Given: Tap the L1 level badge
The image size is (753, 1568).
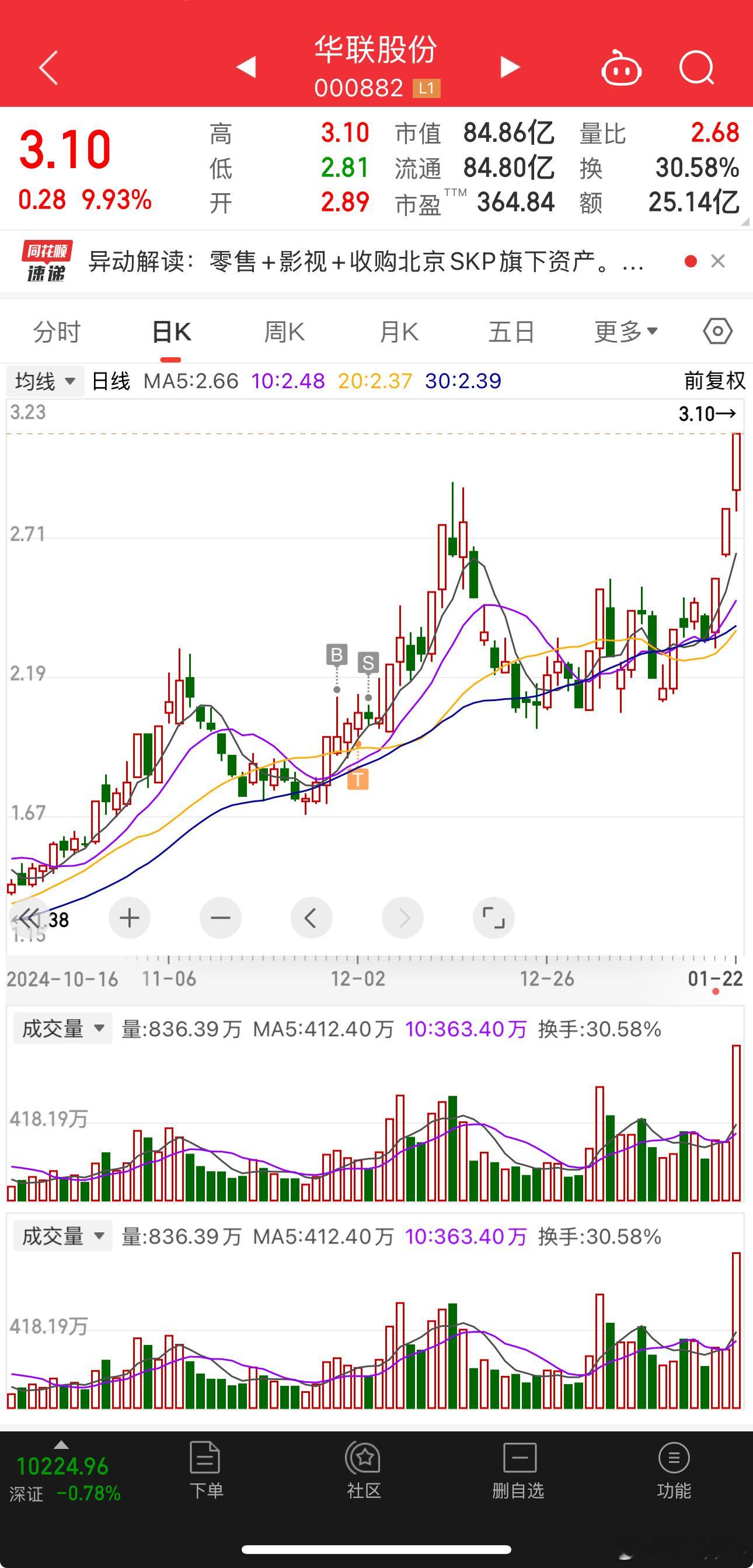Looking at the screenshot, I should coord(426,89).
